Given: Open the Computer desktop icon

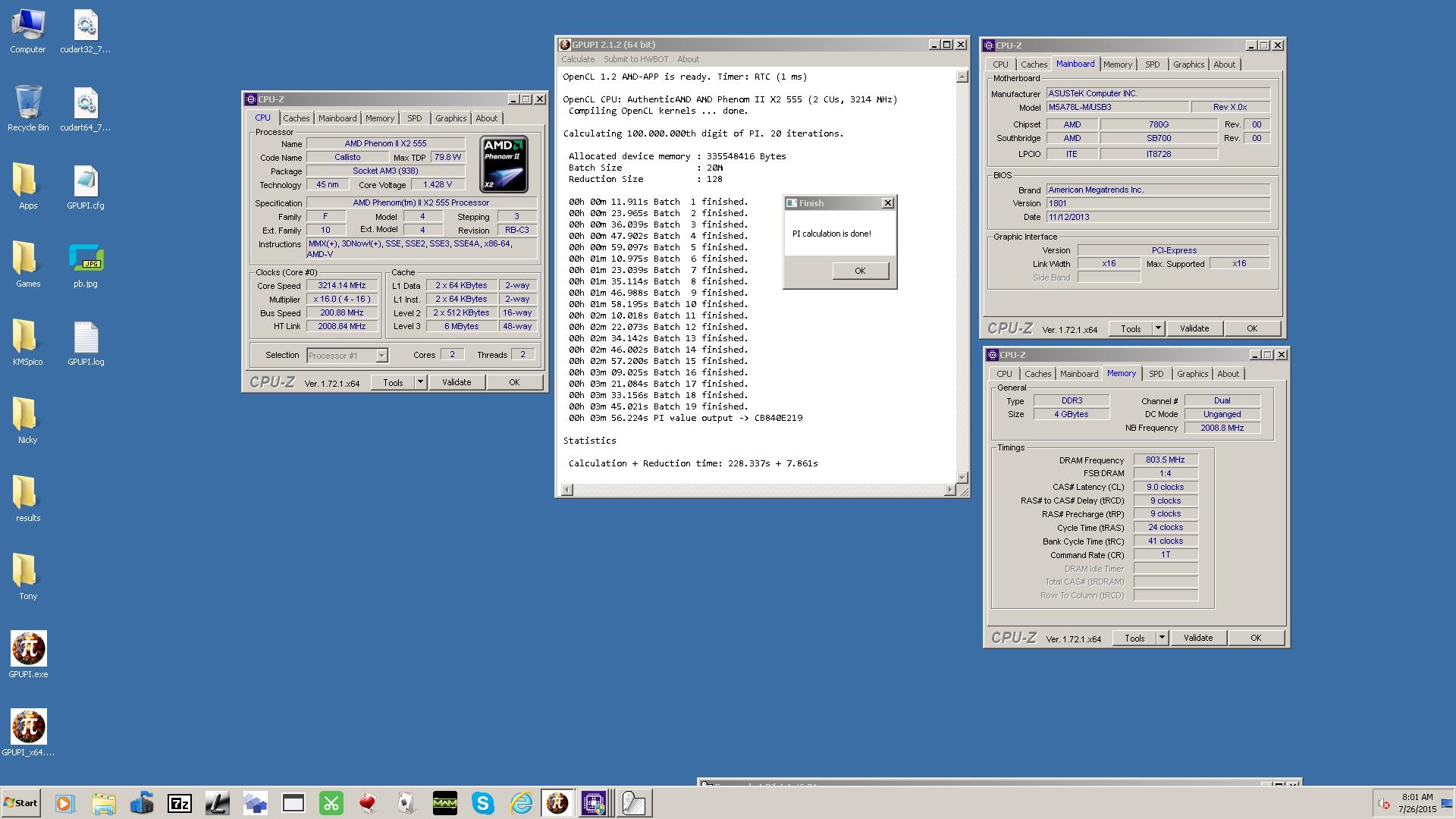Looking at the screenshot, I should pyautogui.click(x=28, y=32).
